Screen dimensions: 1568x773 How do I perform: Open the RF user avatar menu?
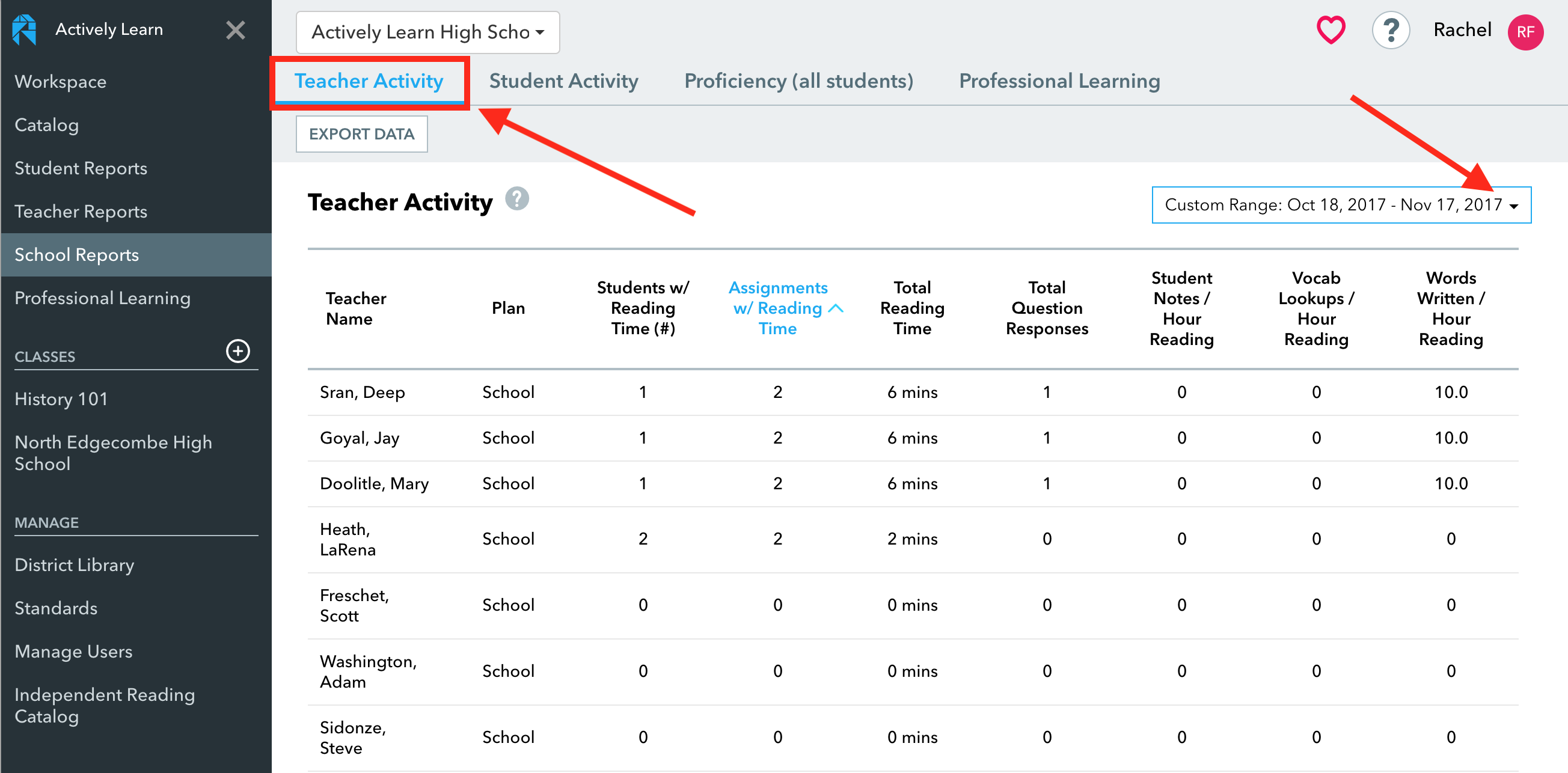click(1525, 32)
